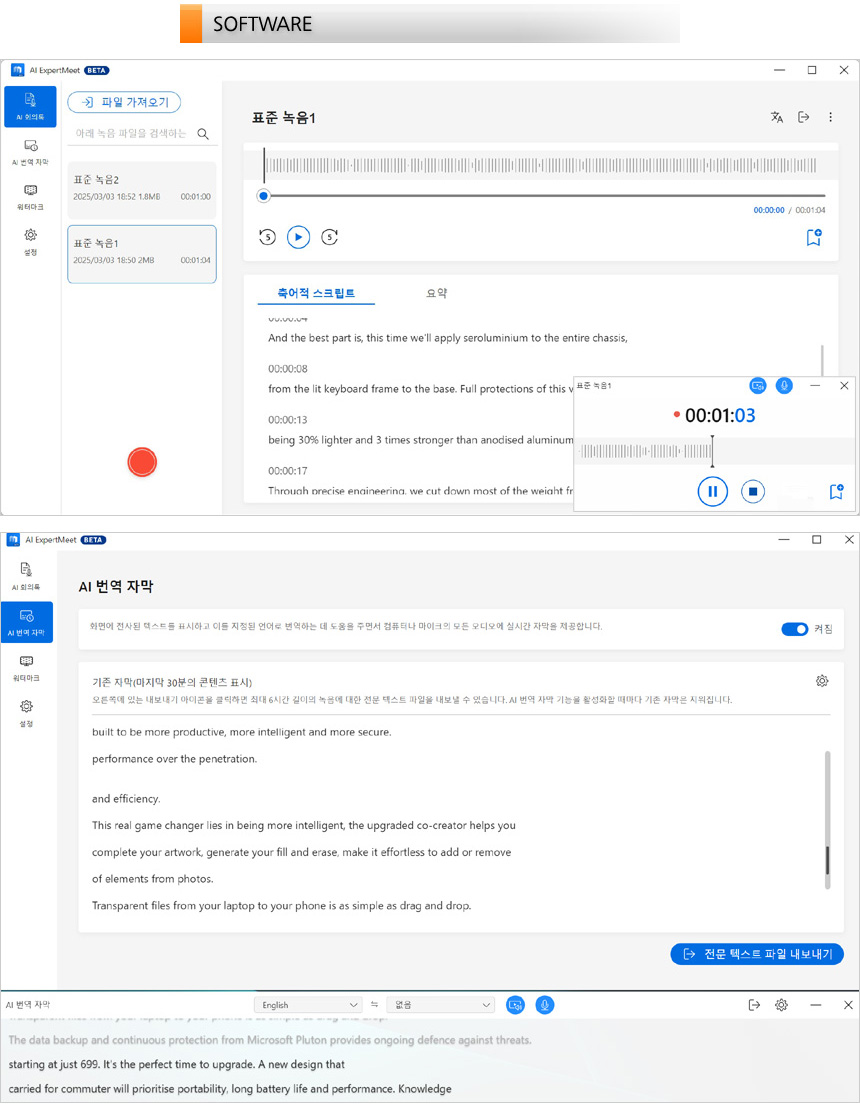860x1107 pixels.
Task: Click the red record button
Action: coord(142,462)
